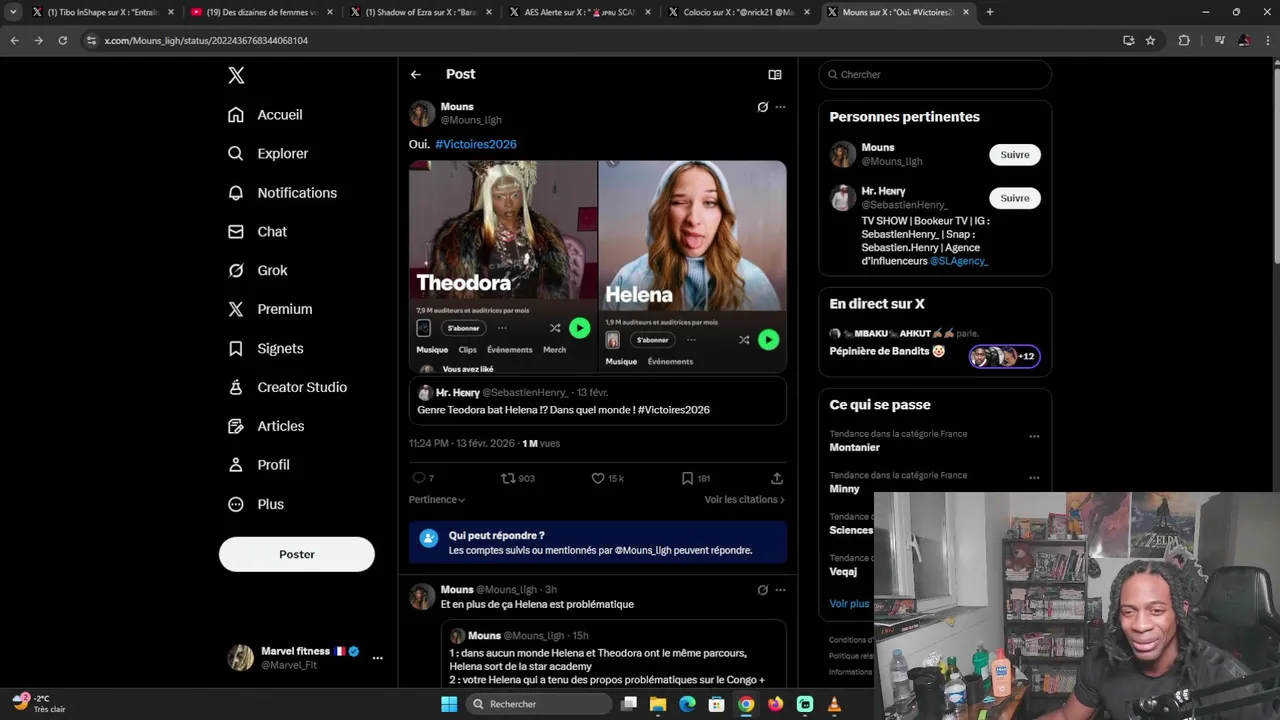Open Firefox from taskbar
1280x720 pixels.
click(x=776, y=704)
